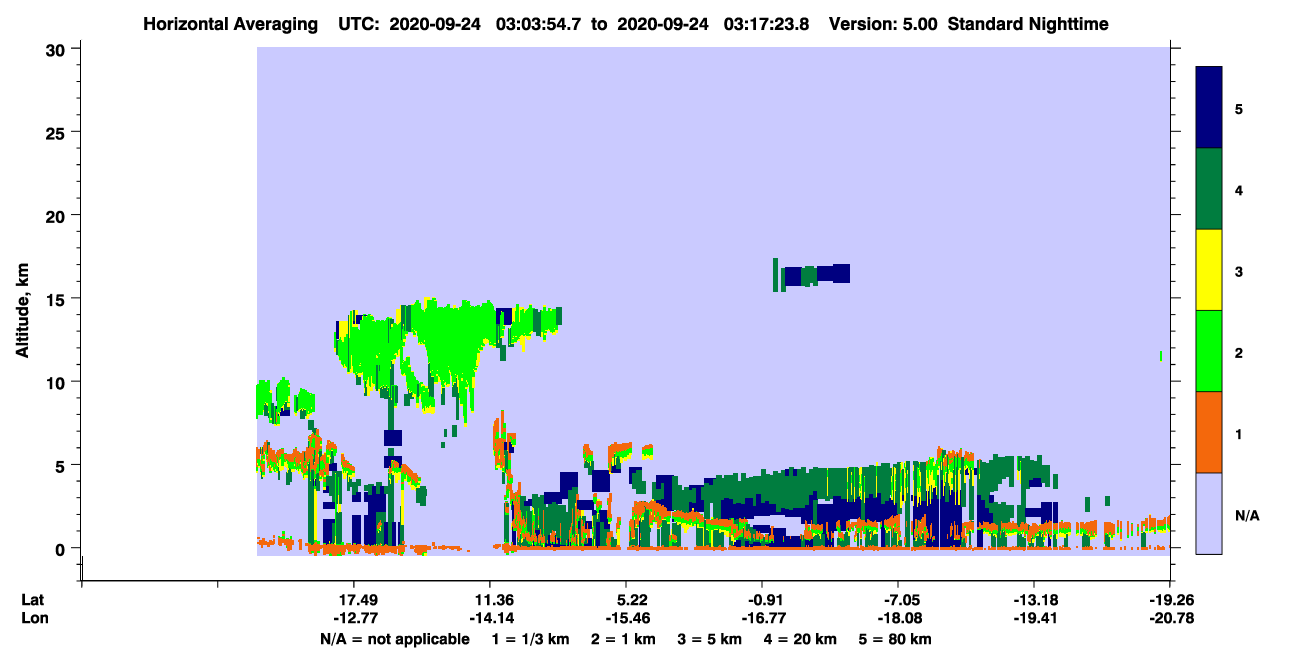Click the start time '03:03:54.7' in the title
This screenshot has width=1300, height=667.
click(539, 23)
